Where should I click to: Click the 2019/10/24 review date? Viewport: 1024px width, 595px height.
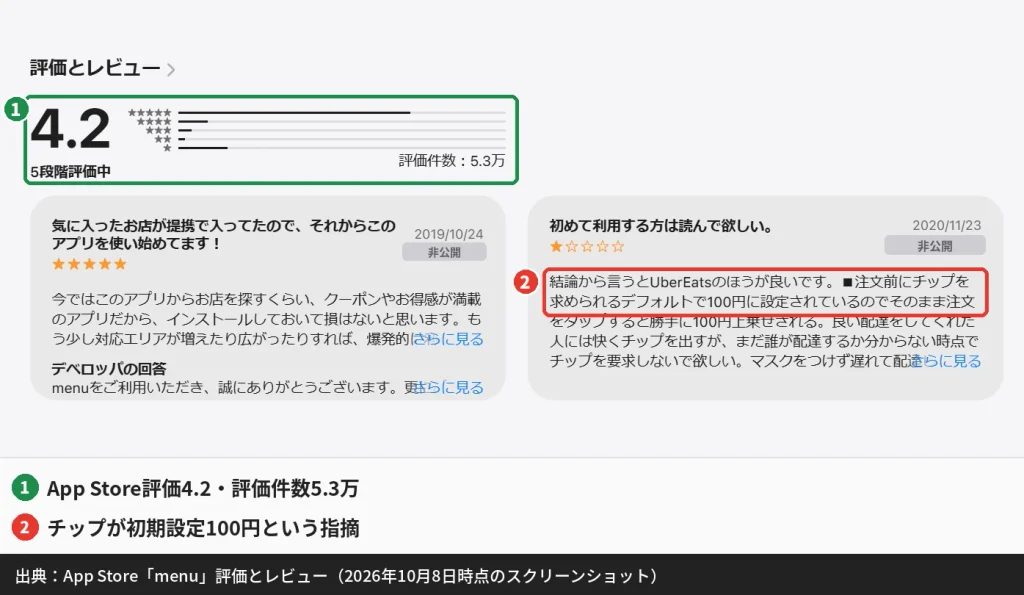coord(448,234)
